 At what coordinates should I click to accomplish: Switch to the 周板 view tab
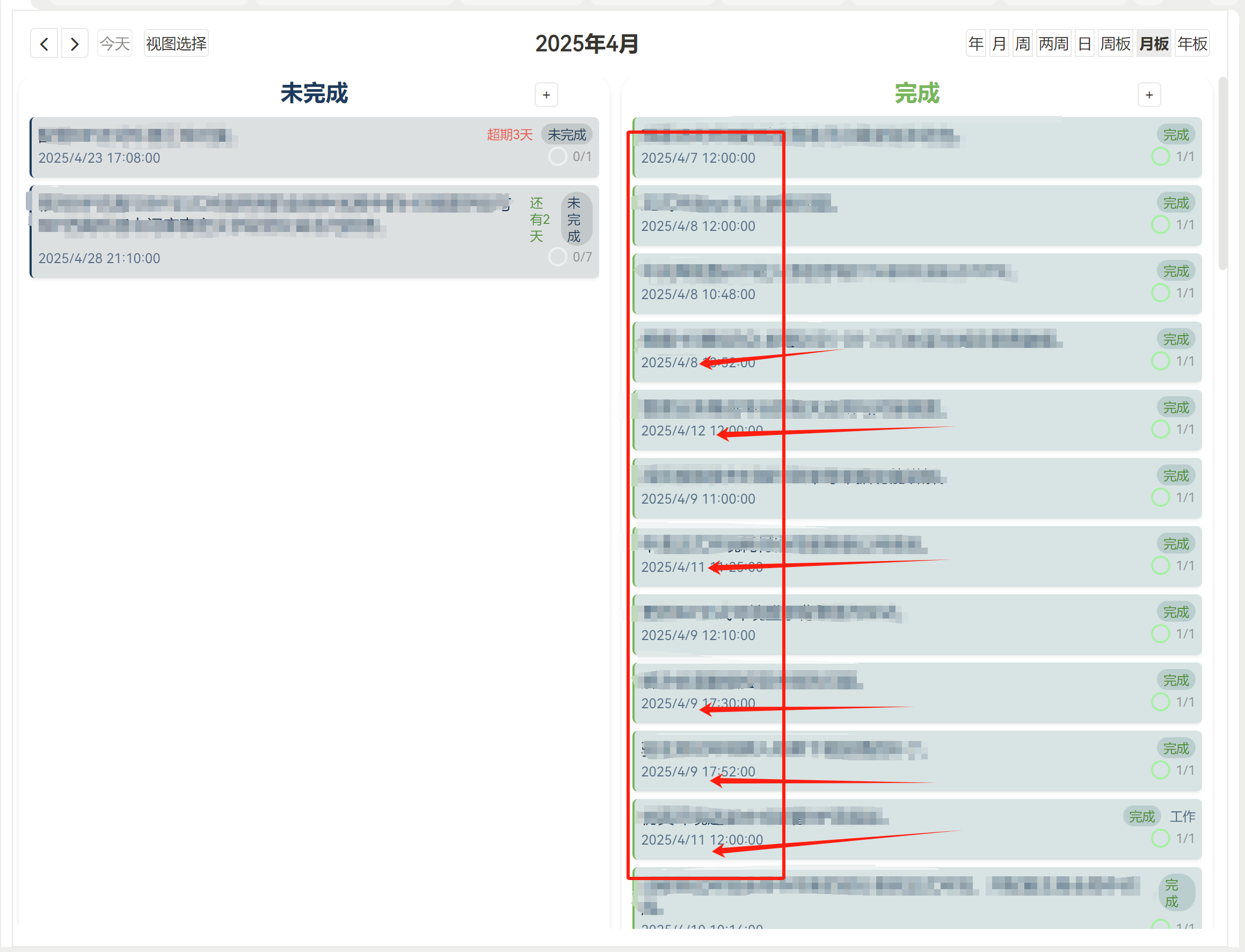1115,43
